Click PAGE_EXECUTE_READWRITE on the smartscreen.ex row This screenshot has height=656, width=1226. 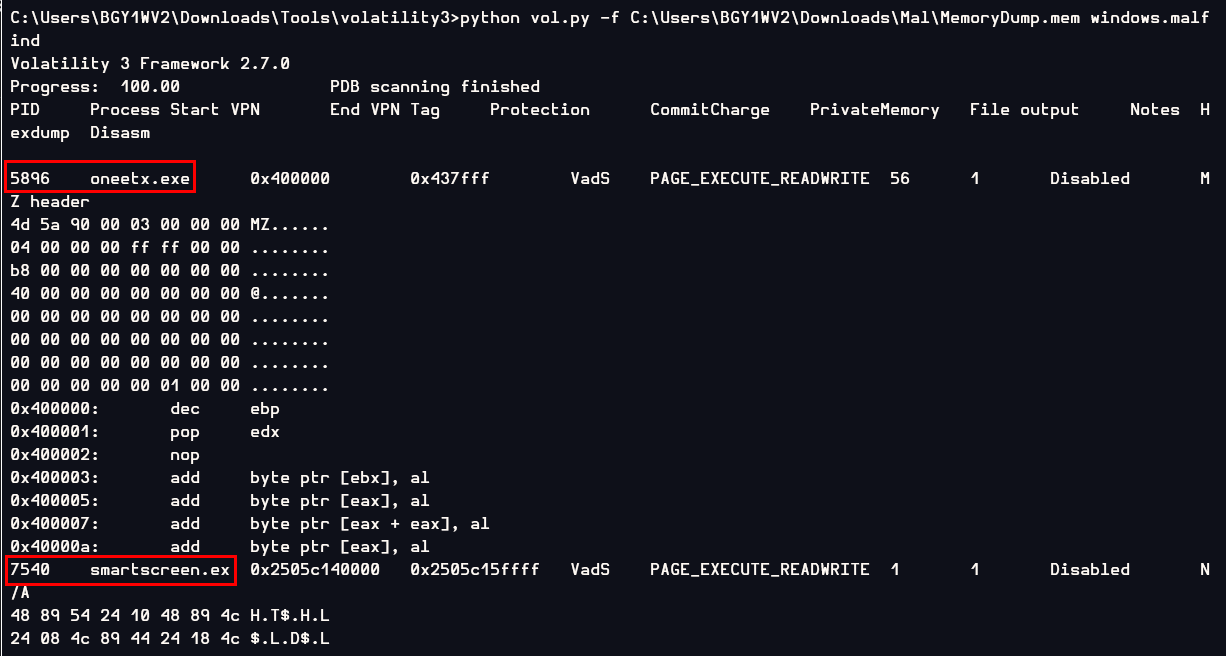(759, 569)
